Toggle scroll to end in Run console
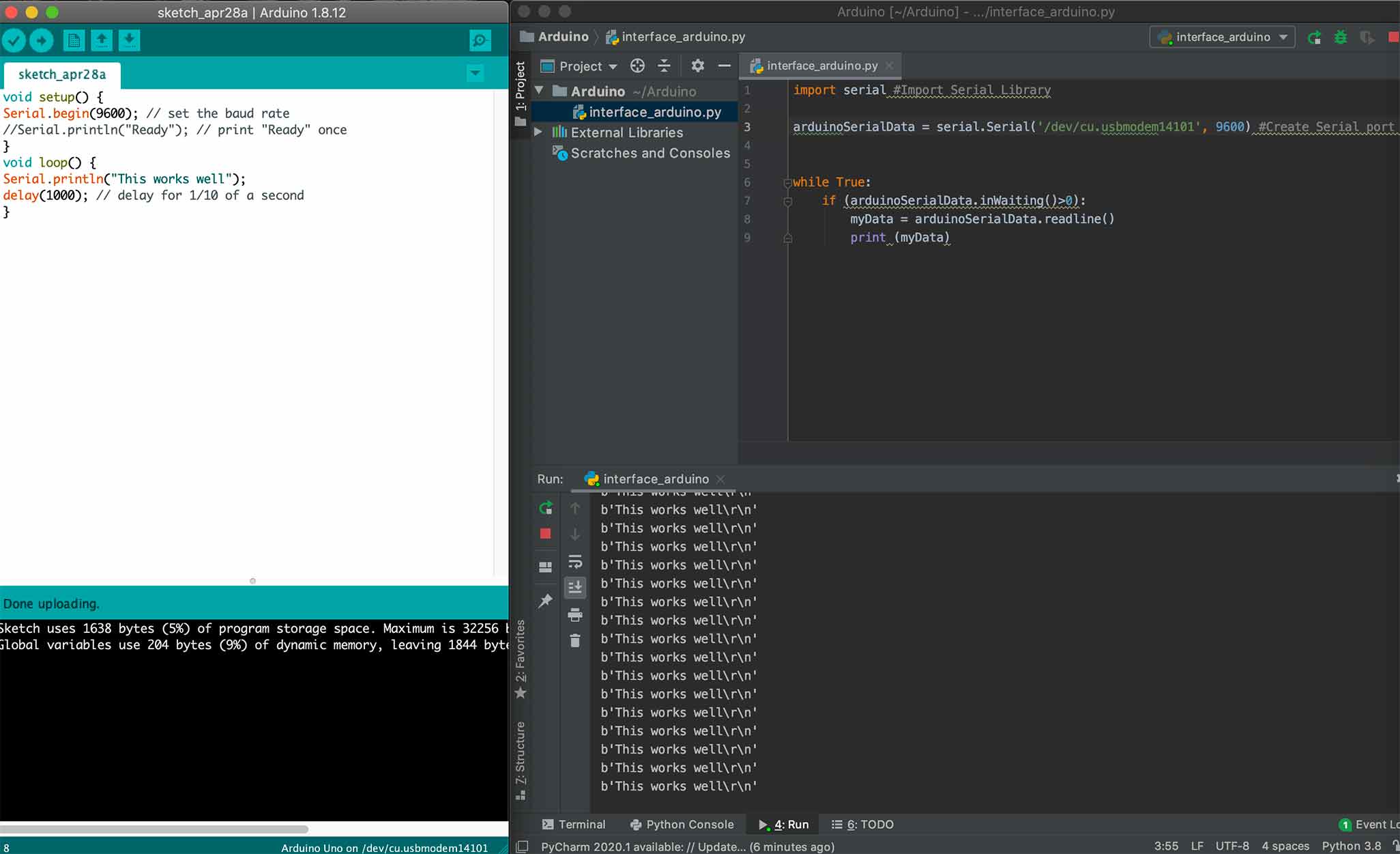This screenshot has width=1400, height=854. click(575, 587)
